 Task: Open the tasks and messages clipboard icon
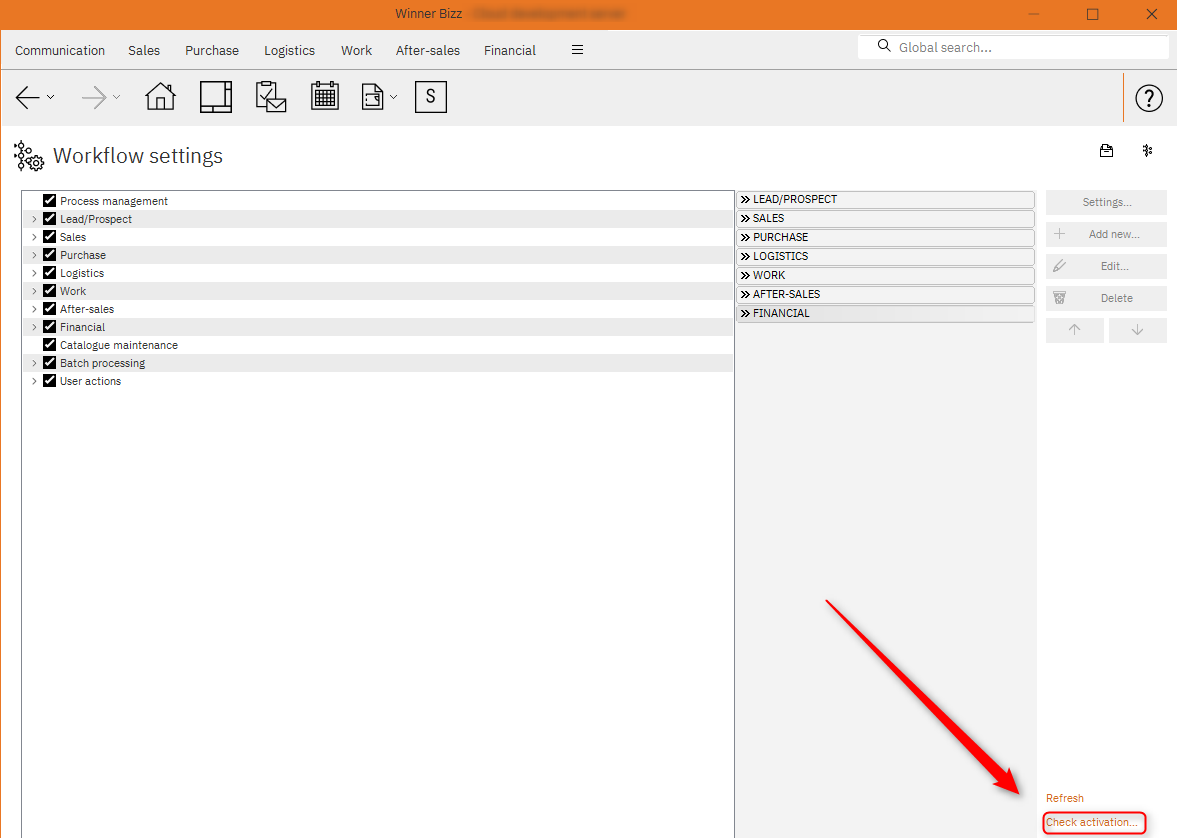[x=270, y=97]
